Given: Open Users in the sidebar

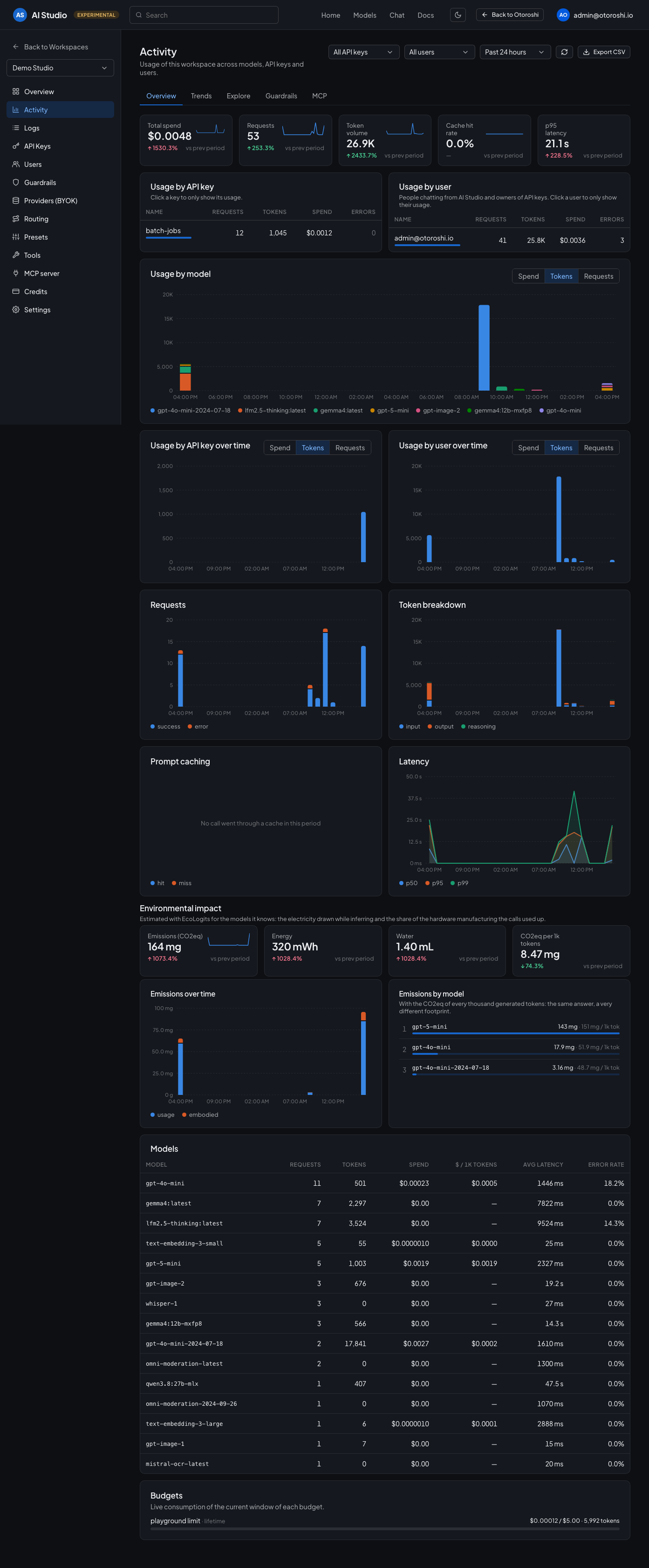Looking at the screenshot, I should click(60, 165).
